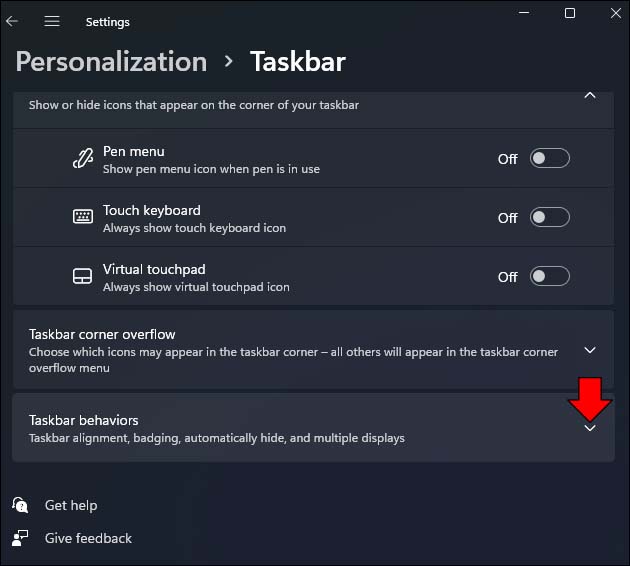The width and height of the screenshot is (630, 566).
Task: Click the Get help icon
Action: click(21, 505)
